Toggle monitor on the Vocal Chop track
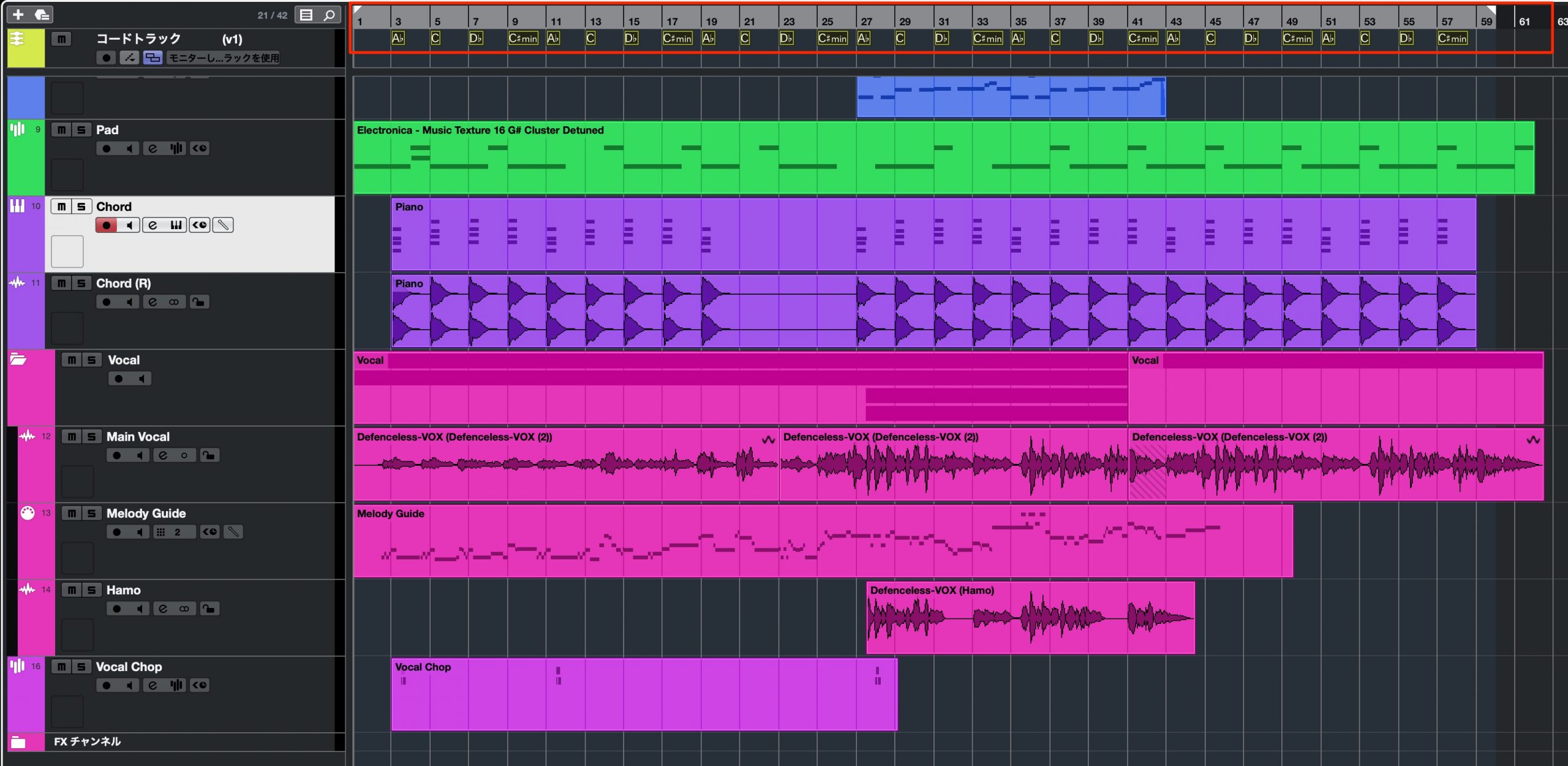 (x=129, y=685)
